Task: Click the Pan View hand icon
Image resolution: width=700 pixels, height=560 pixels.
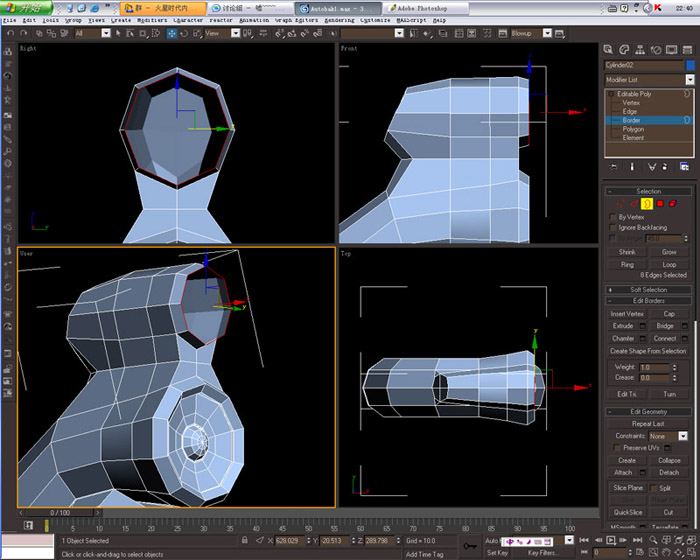Action: [x=666, y=553]
